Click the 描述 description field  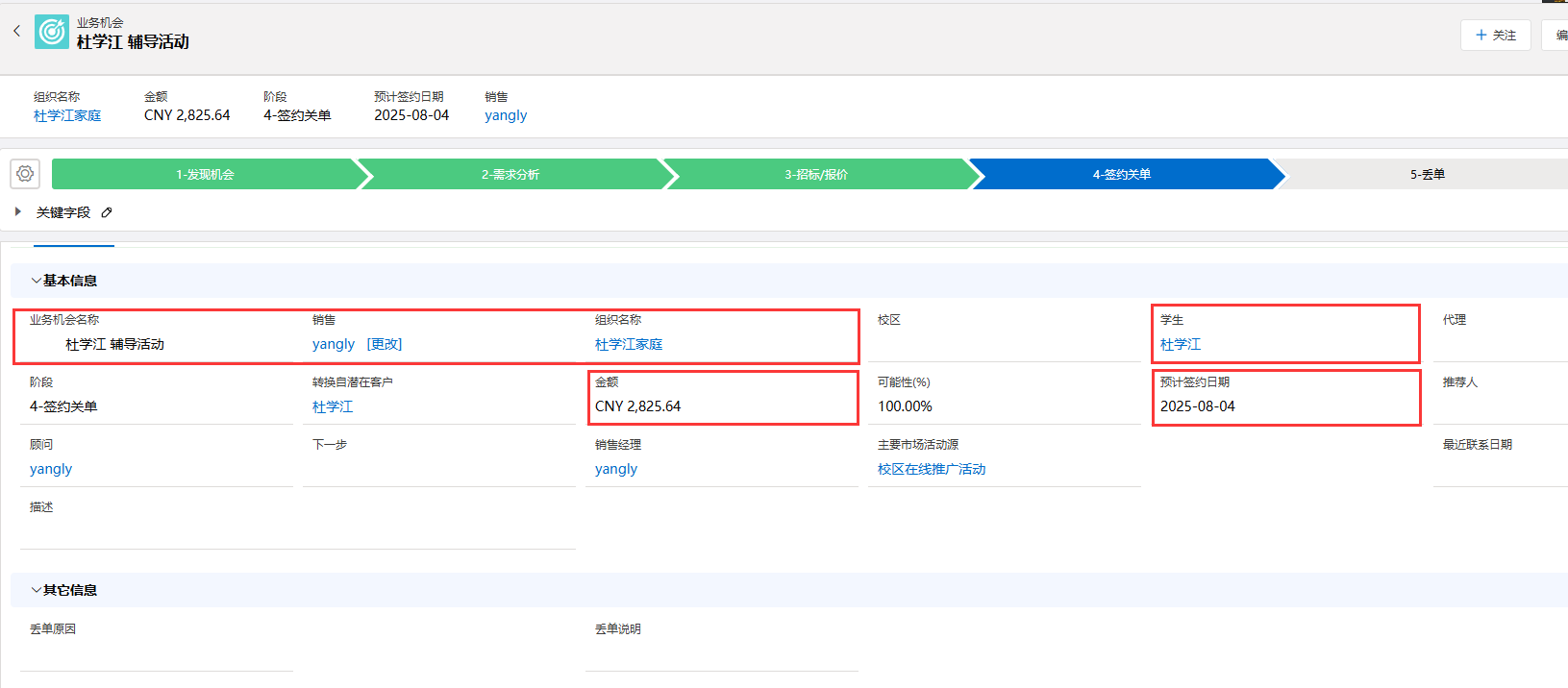click(298, 525)
